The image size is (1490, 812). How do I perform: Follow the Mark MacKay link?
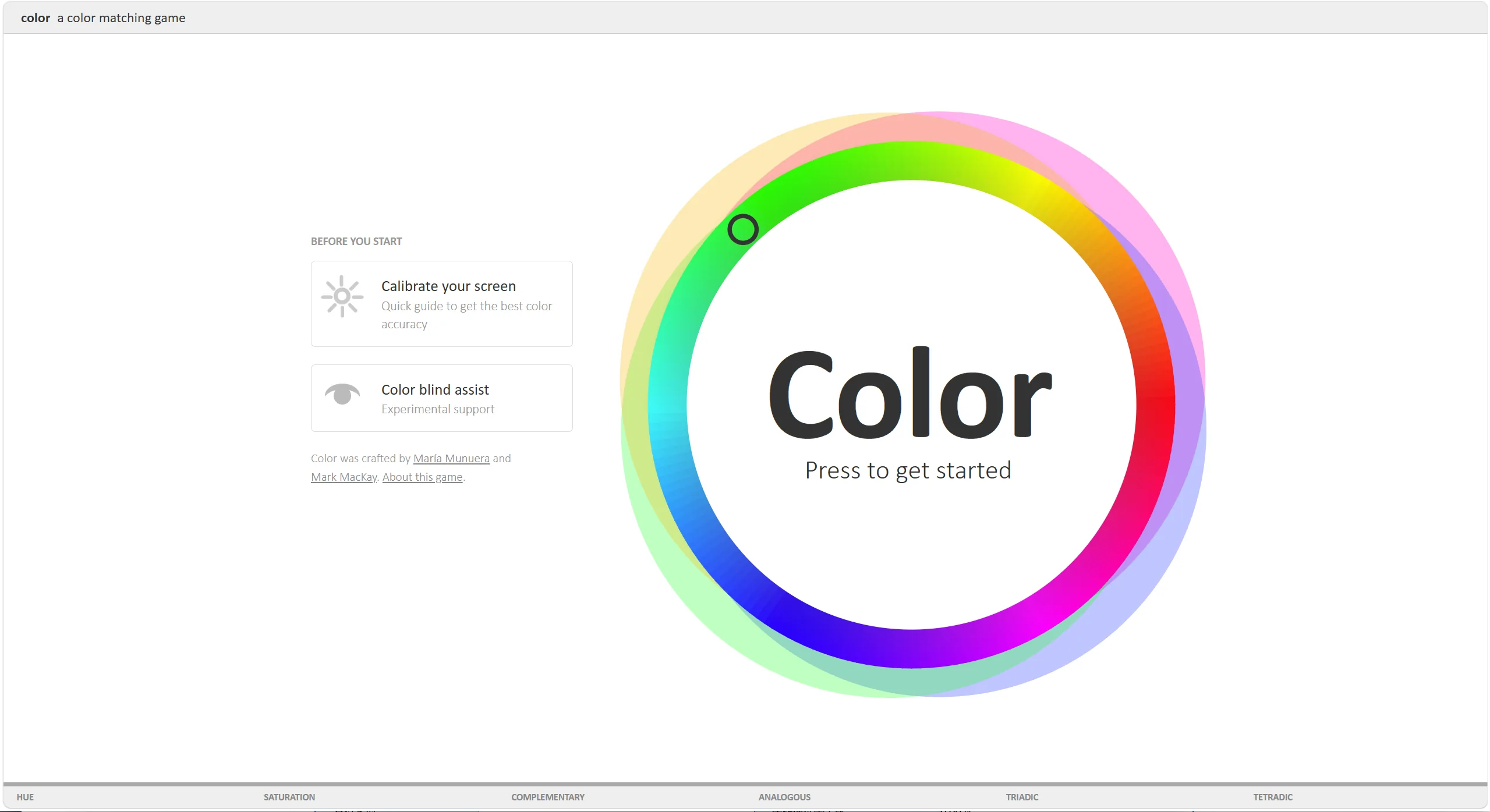344,477
